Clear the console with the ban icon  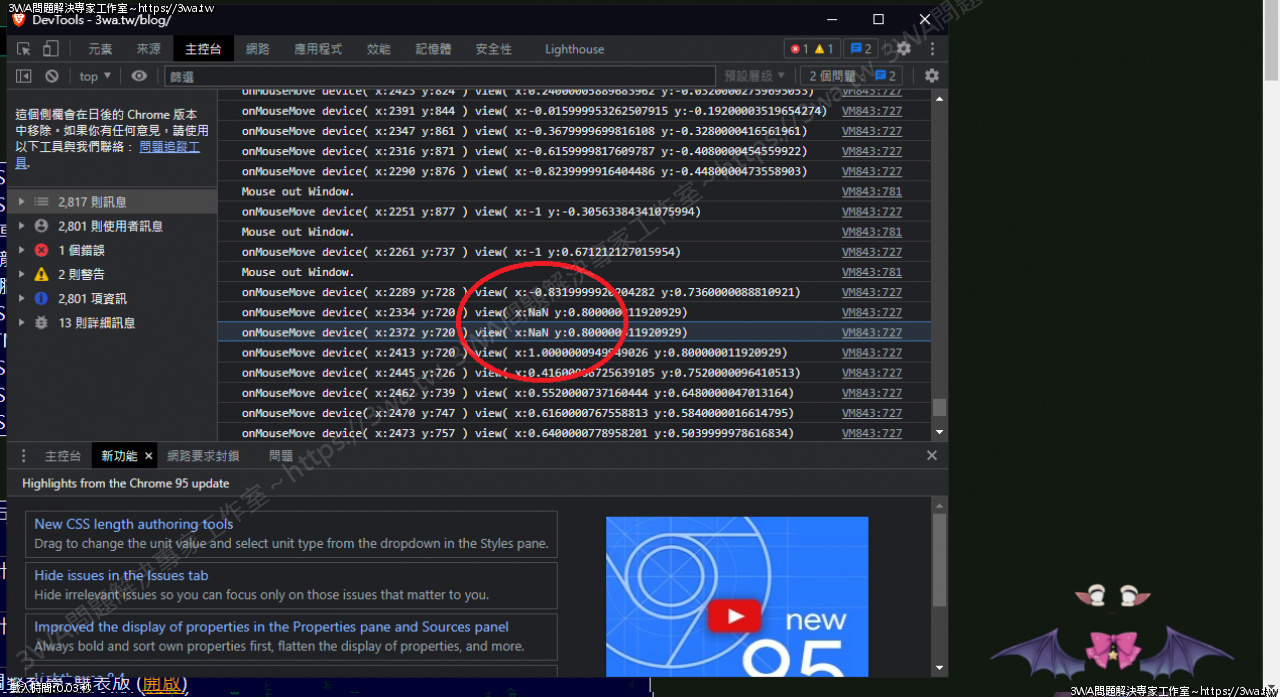(51, 76)
